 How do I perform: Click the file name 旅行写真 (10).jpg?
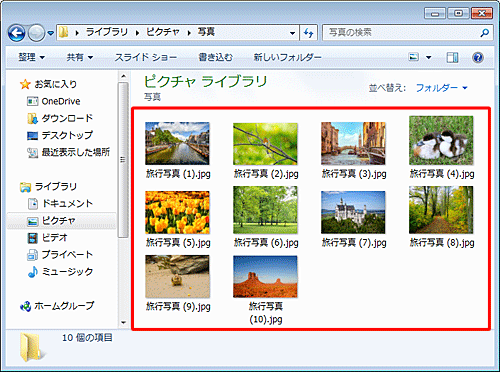click(266, 313)
